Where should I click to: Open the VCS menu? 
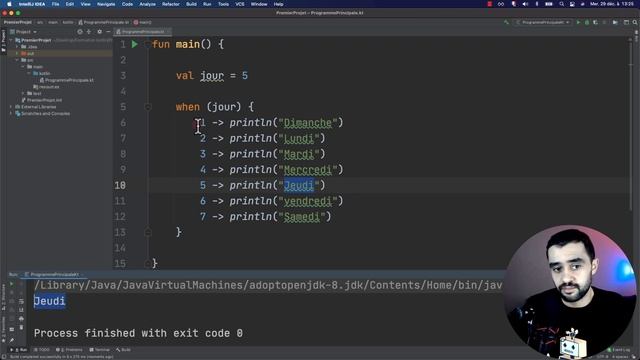240,4
